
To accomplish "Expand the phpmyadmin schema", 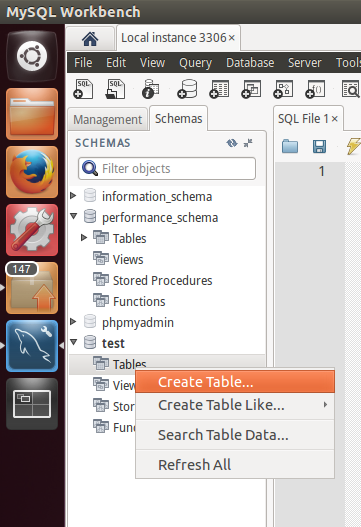I will 73,321.
